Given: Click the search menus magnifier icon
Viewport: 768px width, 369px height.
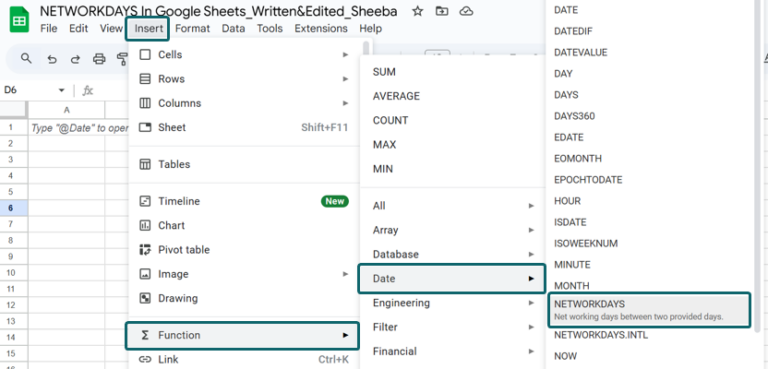Looking at the screenshot, I should [x=26, y=59].
